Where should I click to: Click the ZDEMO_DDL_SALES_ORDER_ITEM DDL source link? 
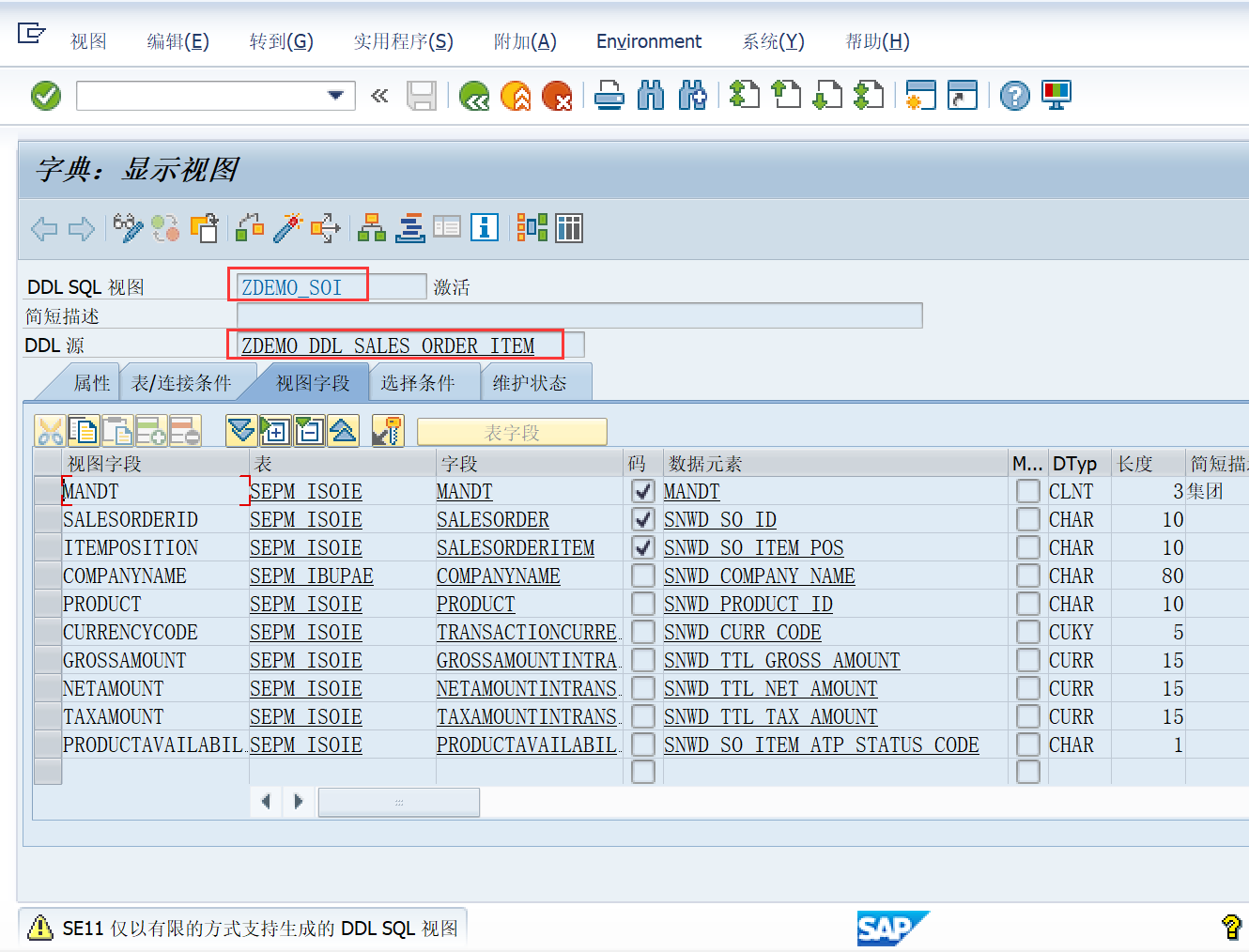pos(388,345)
